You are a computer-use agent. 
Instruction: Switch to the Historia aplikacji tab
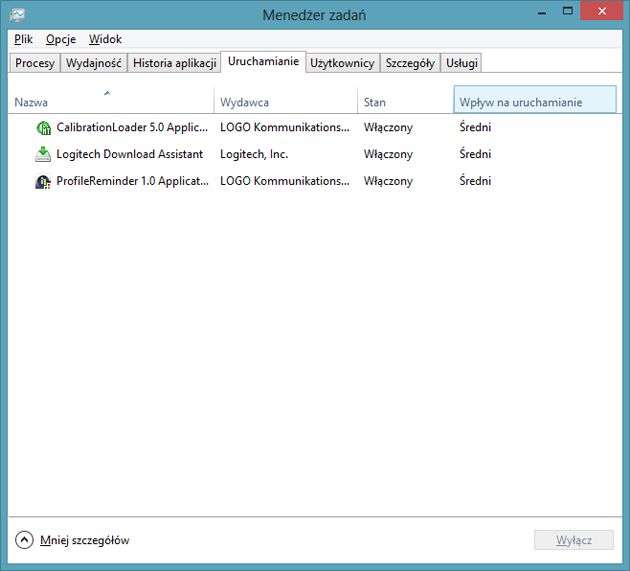[174, 63]
